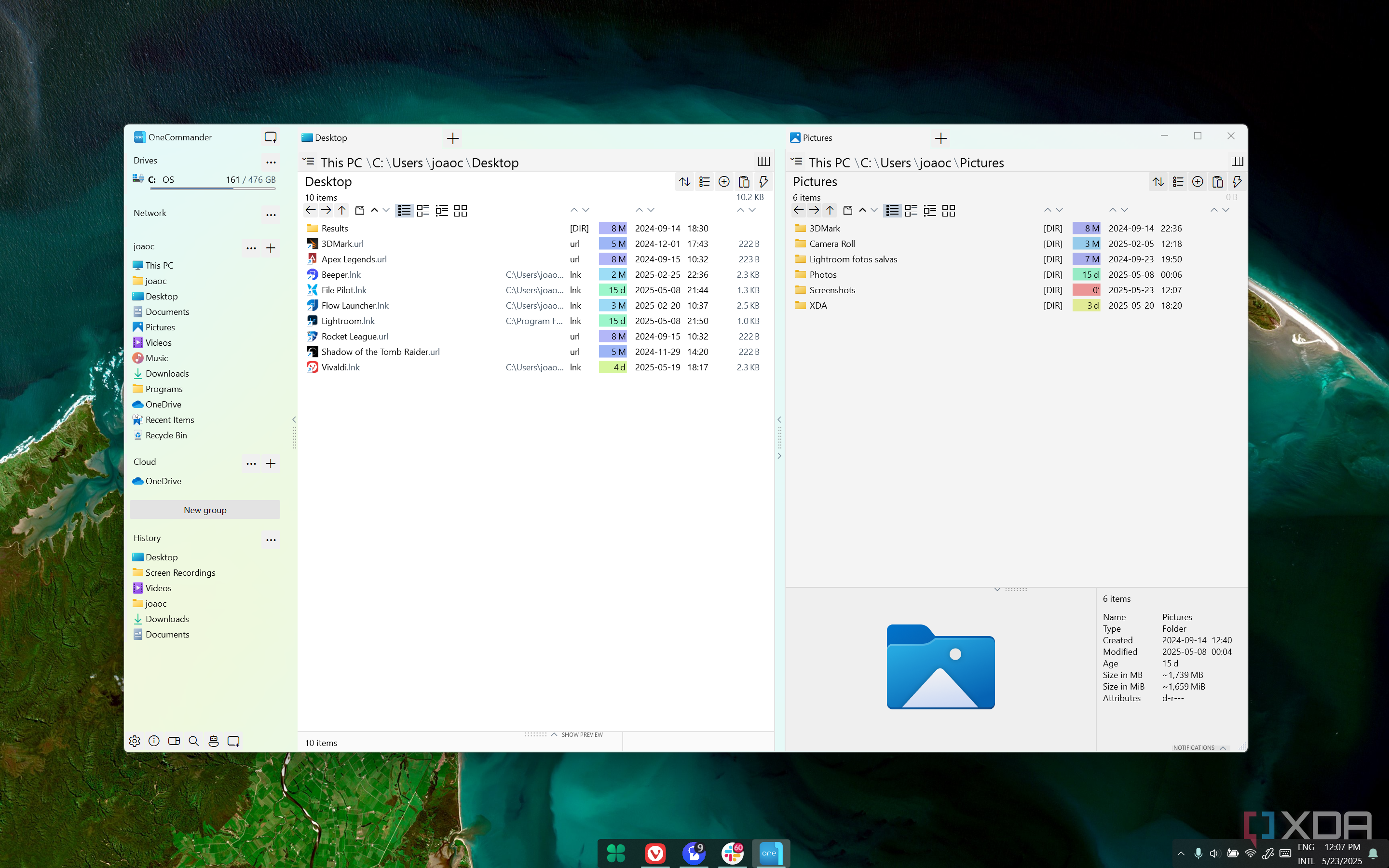Toggle column view in Pictures pane path bar
This screenshot has height=868, width=1389.
point(1238,162)
